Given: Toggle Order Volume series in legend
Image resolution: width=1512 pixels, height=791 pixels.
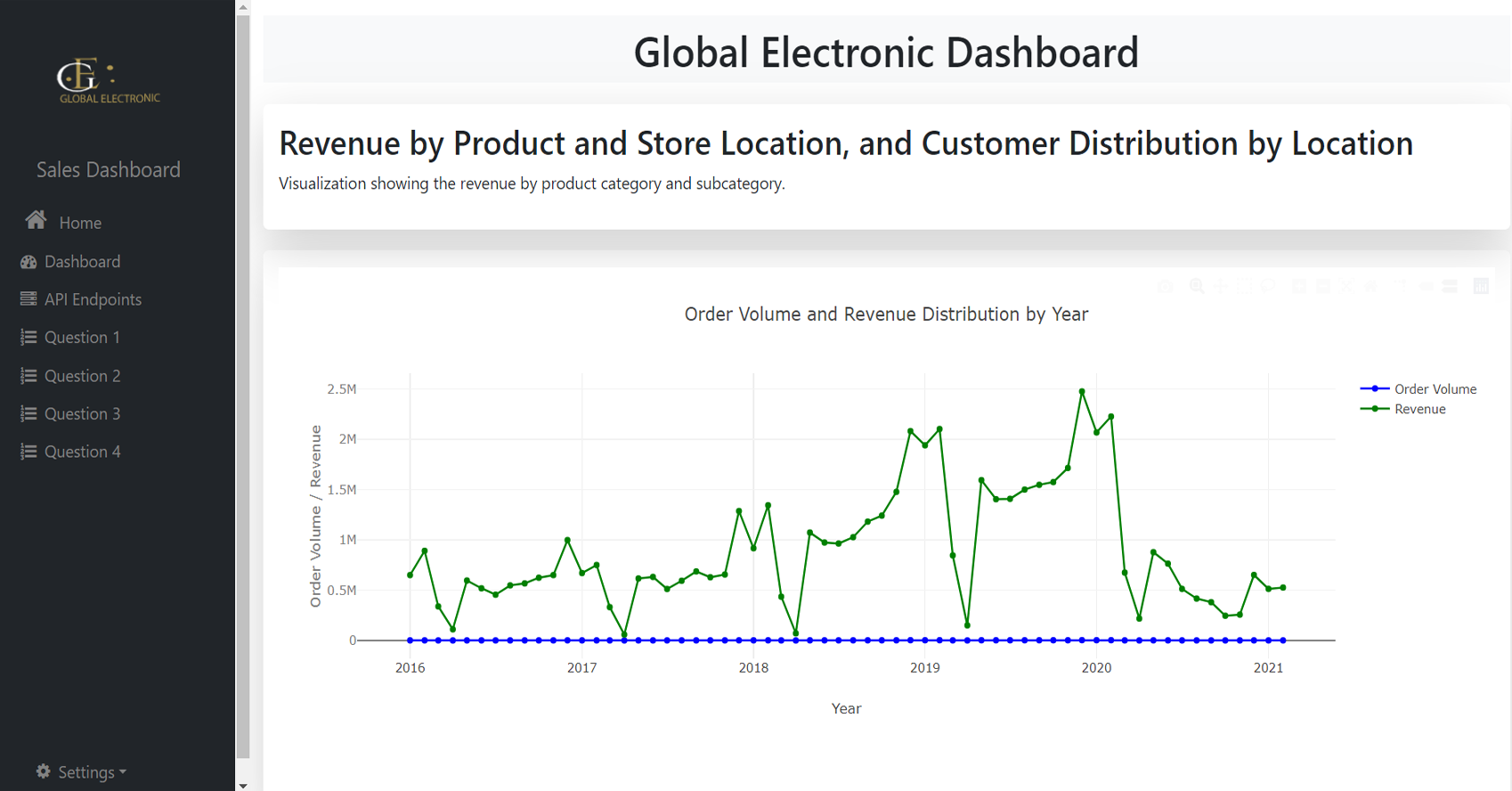Looking at the screenshot, I should tap(1434, 389).
